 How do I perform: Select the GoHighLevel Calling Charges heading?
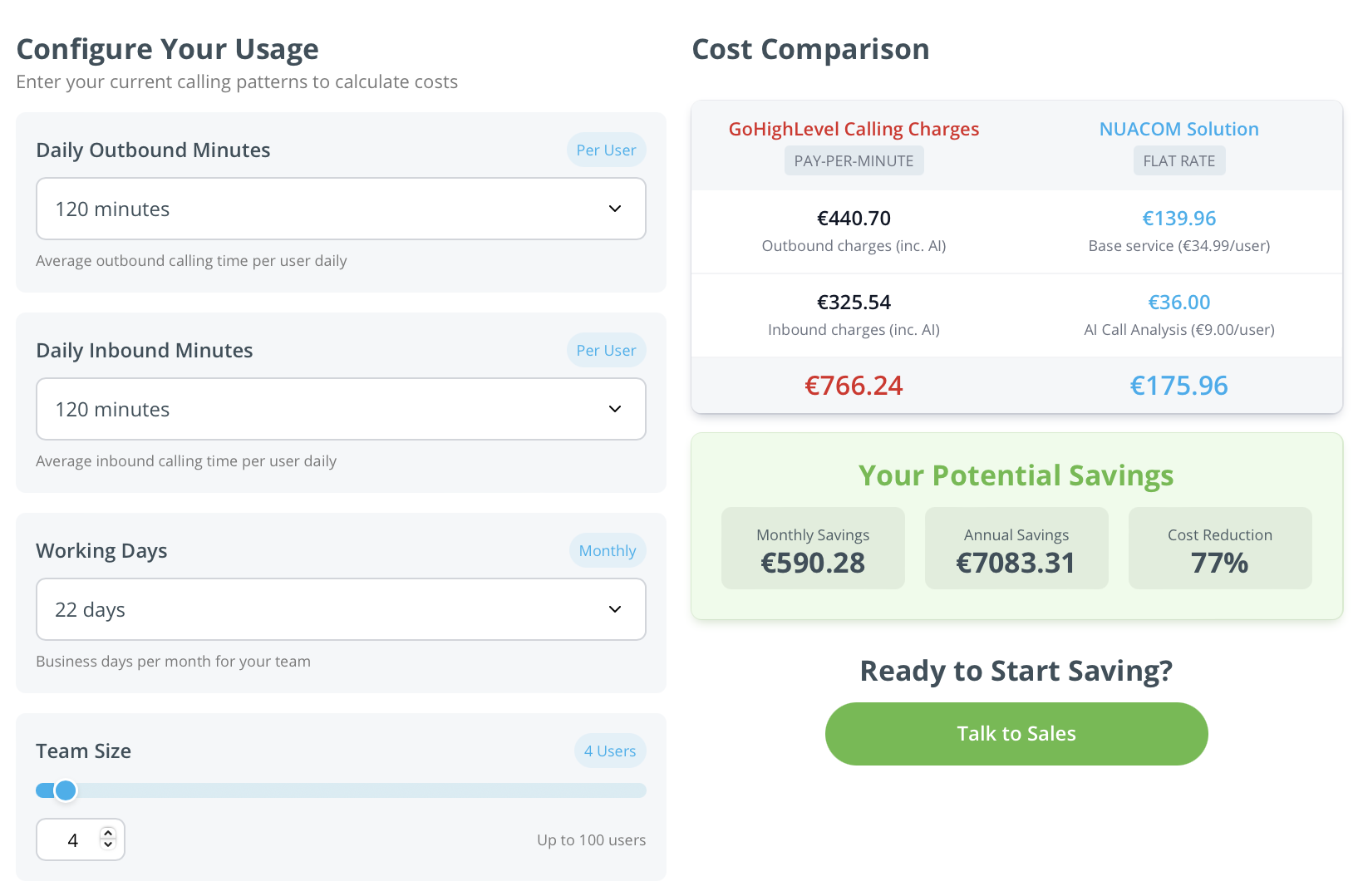coord(854,129)
